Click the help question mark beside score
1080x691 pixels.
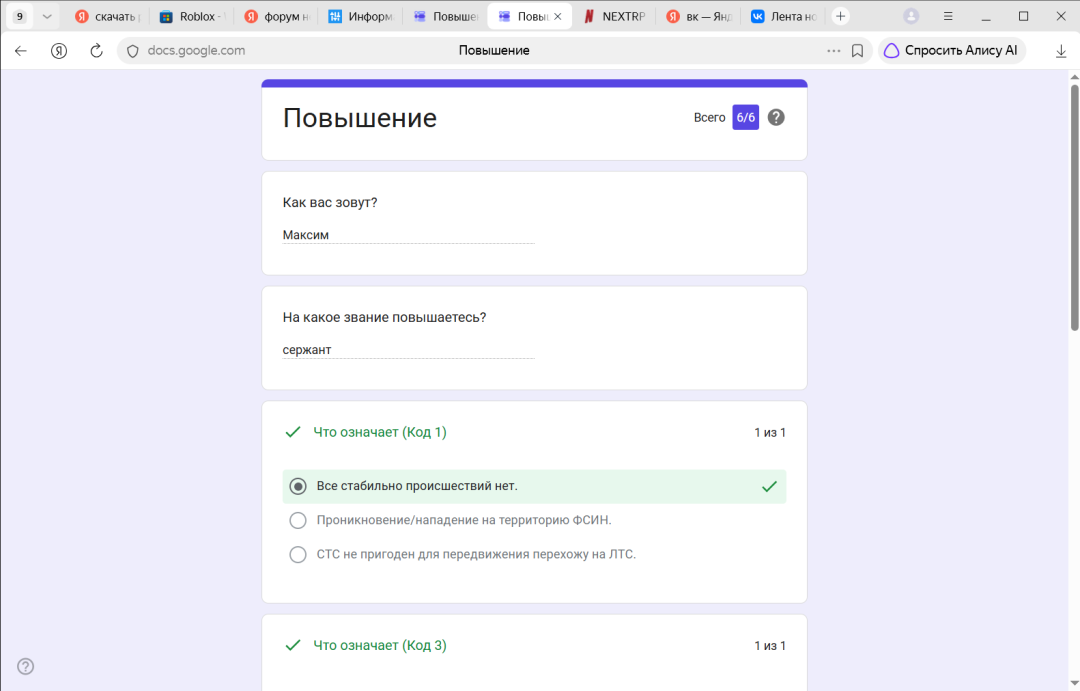point(776,117)
